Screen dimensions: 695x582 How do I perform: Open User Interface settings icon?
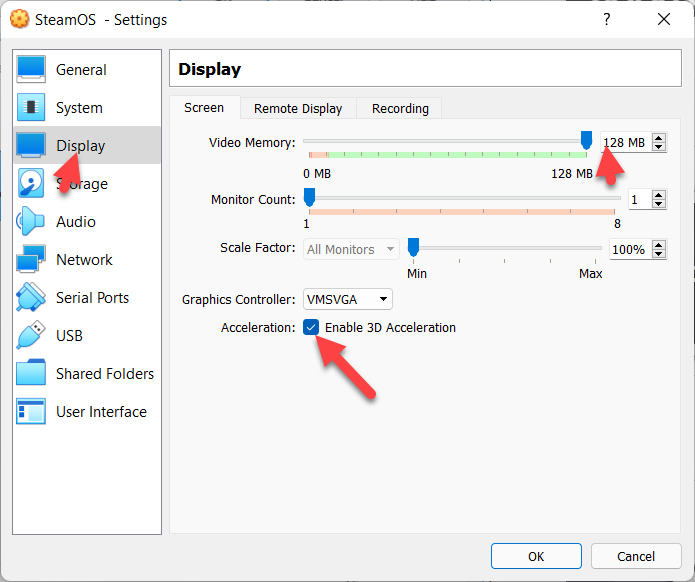(x=31, y=411)
